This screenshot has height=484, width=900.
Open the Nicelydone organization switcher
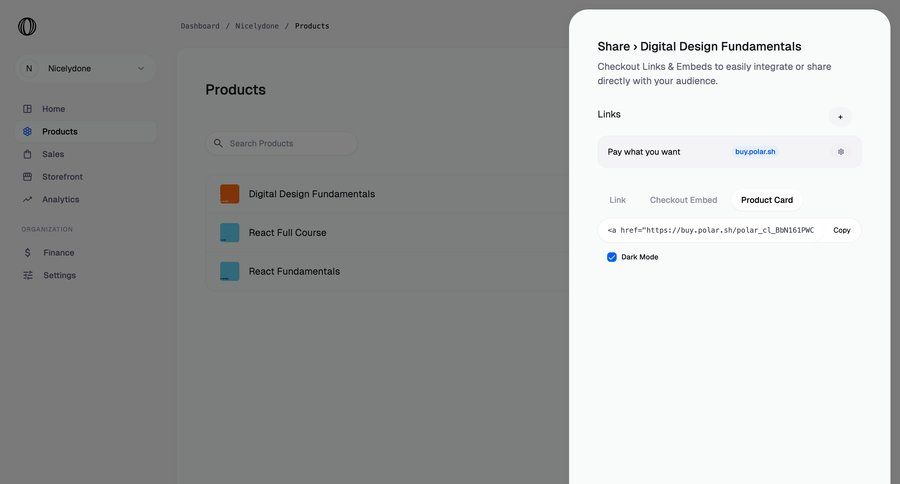[x=86, y=68]
